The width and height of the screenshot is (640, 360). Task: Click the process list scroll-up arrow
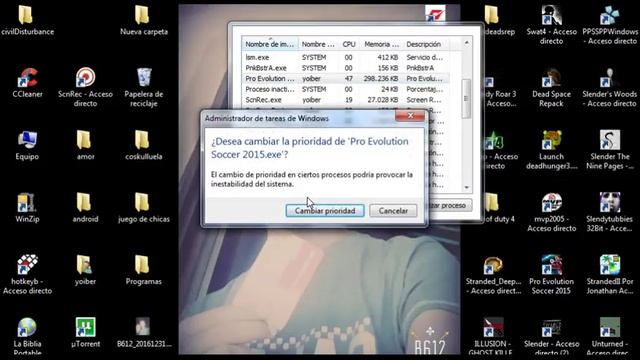click(467, 43)
